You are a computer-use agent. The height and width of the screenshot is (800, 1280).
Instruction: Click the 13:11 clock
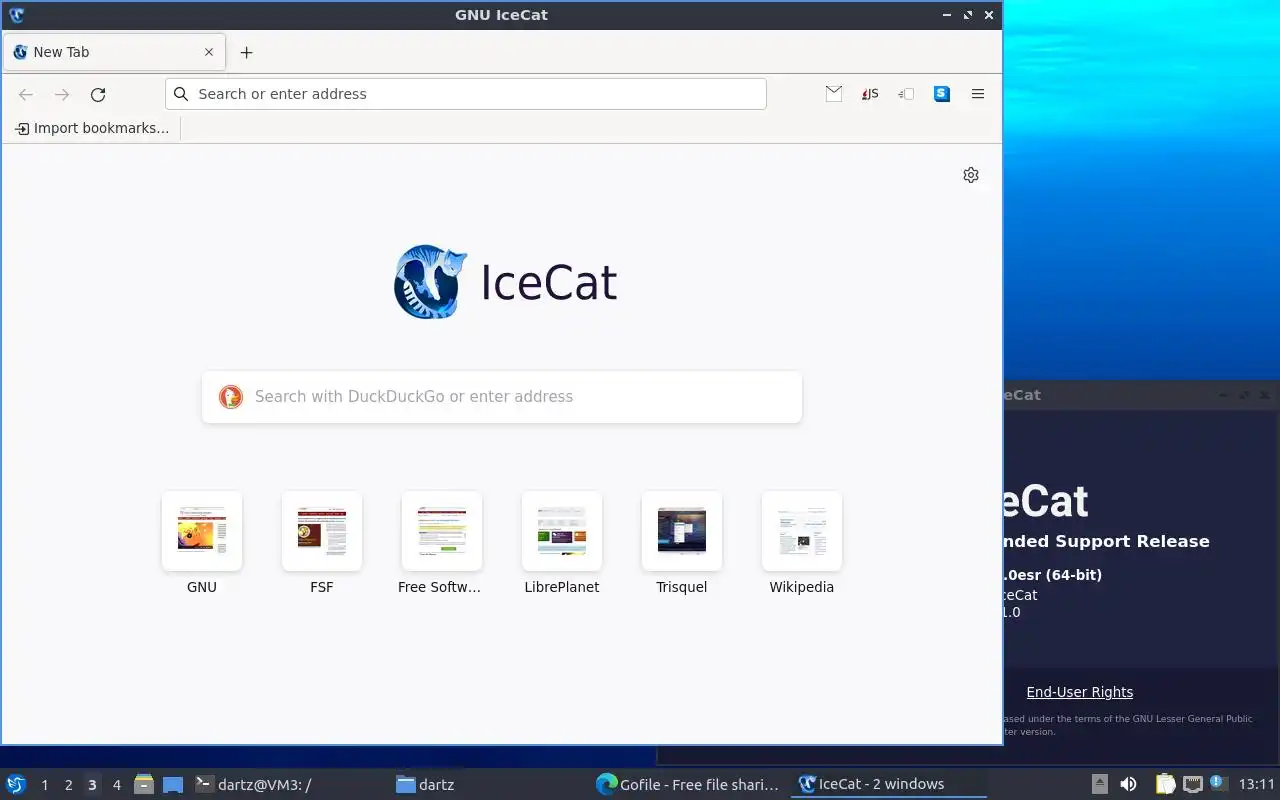[x=1257, y=785]
